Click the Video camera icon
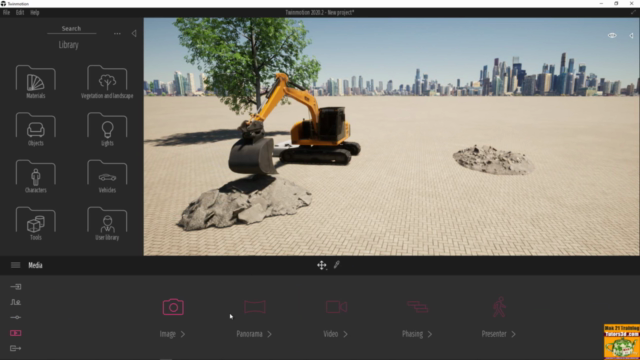The image size is (640, 360). pos(336,307)
